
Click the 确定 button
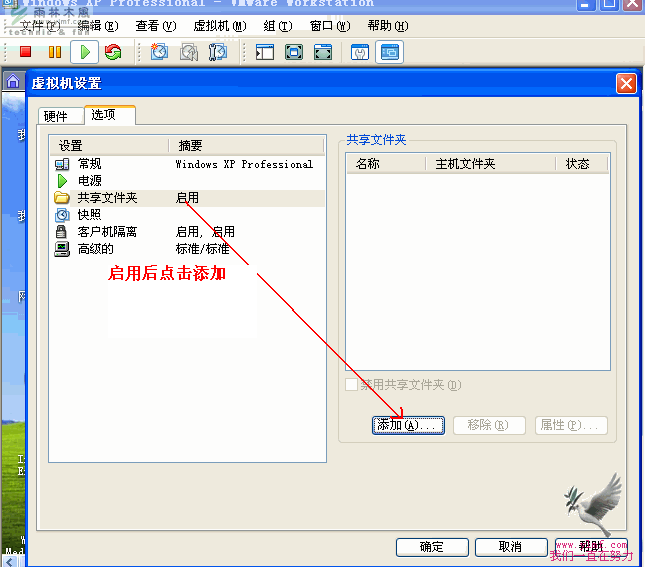[432, 547]
